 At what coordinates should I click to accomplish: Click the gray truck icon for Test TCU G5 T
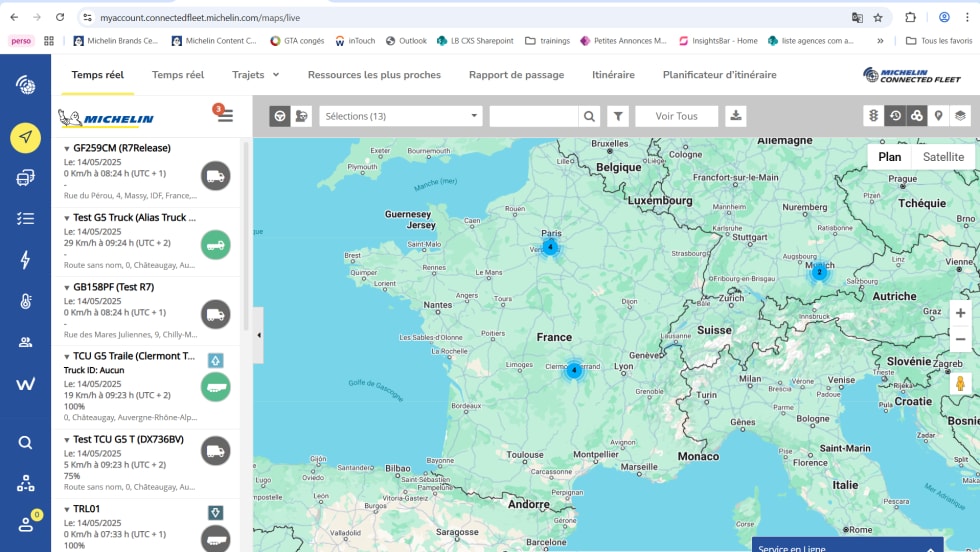point(216,451)
